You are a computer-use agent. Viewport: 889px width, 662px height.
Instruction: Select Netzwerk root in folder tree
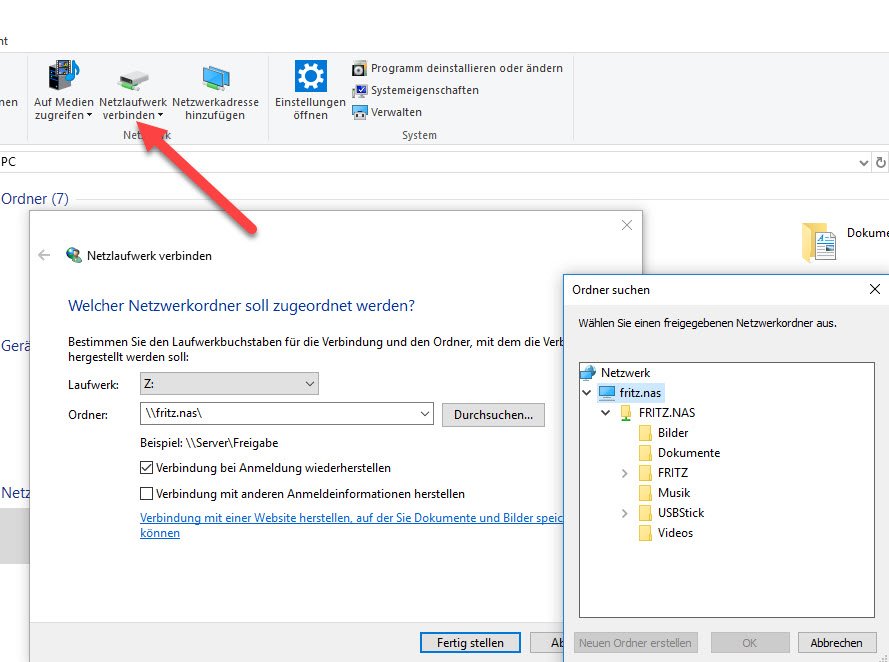click(x=625, y=372)
